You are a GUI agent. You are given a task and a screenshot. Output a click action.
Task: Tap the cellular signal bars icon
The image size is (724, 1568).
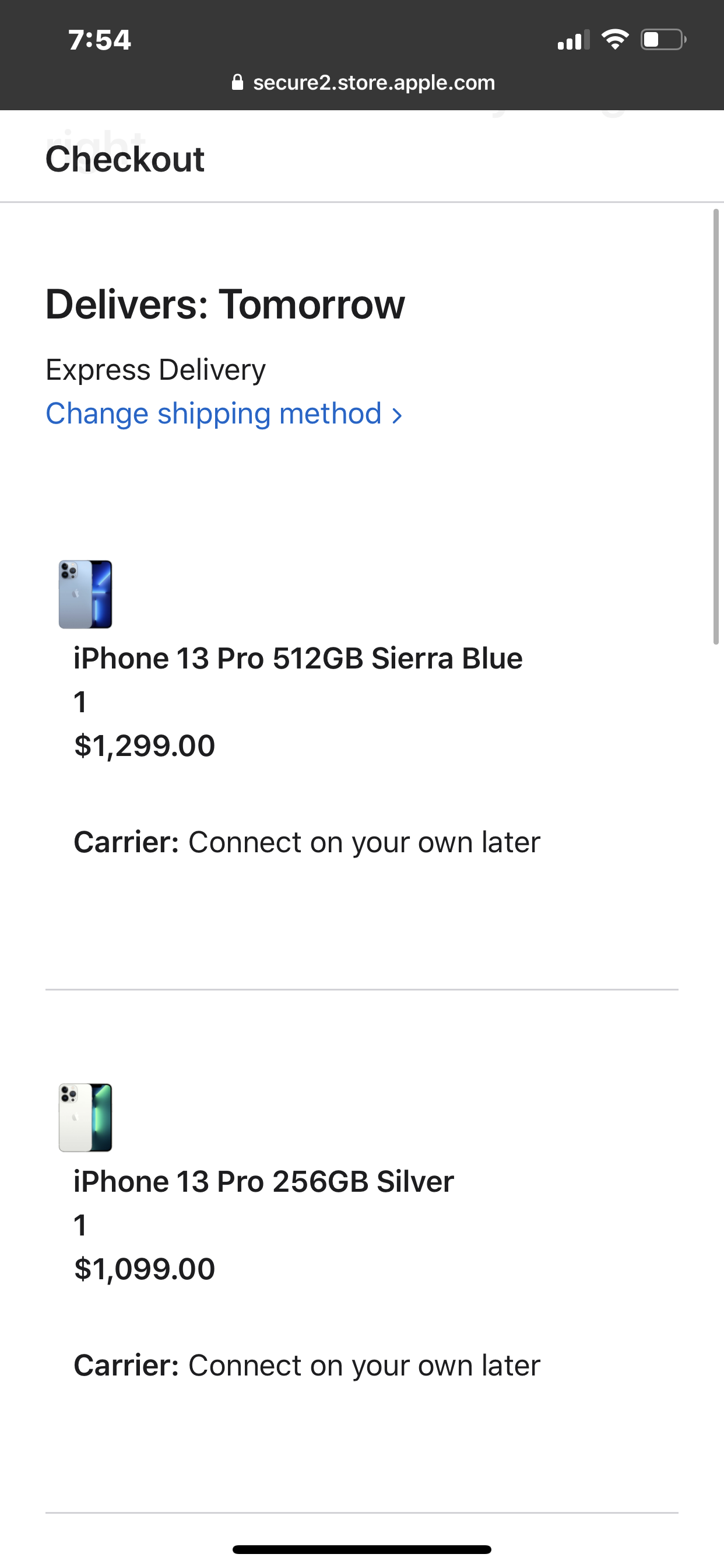coord(573,40)
